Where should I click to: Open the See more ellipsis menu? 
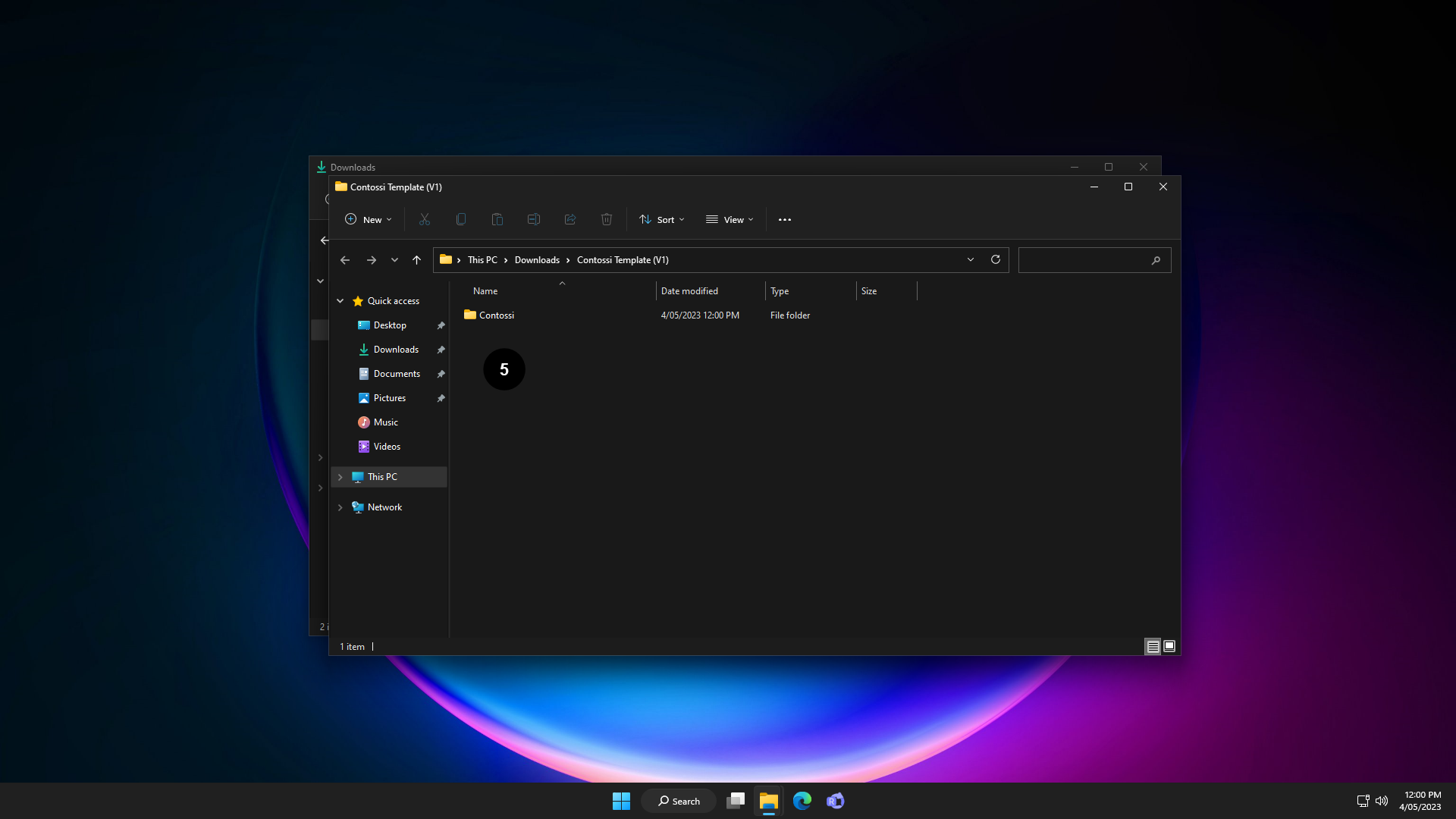(785, 219)
